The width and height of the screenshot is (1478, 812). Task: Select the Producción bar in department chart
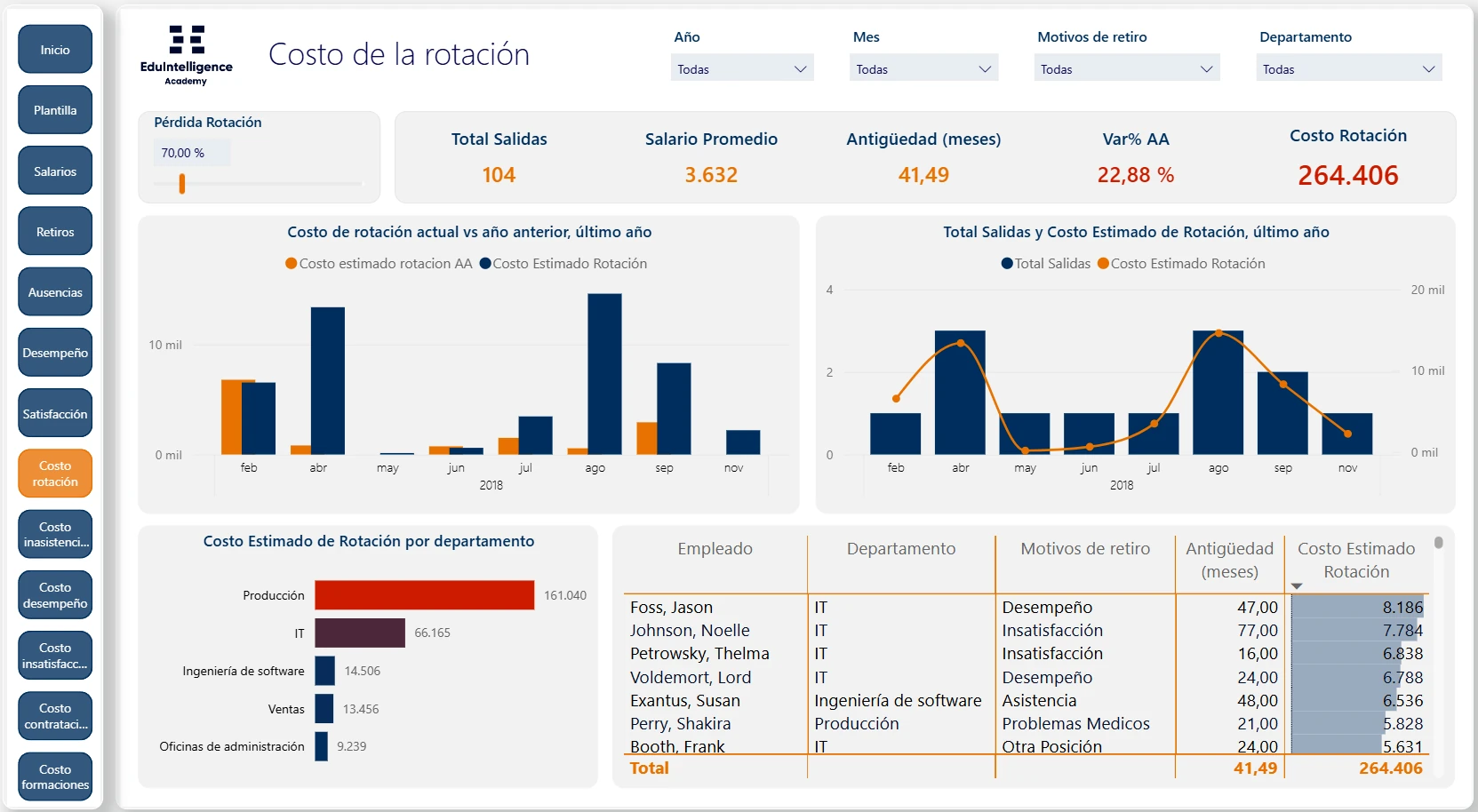[x=425, y=595]
